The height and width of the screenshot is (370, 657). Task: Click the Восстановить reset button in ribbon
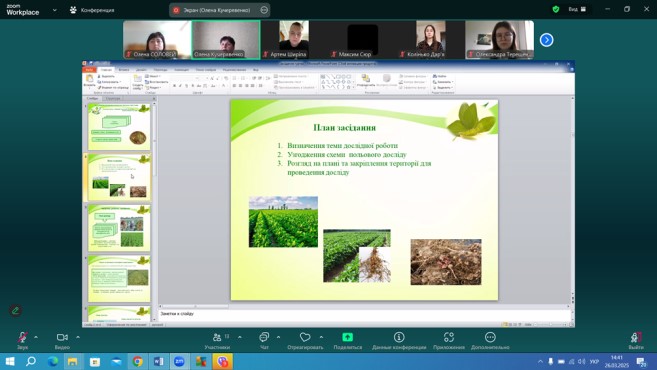click(x=157, y=82)
